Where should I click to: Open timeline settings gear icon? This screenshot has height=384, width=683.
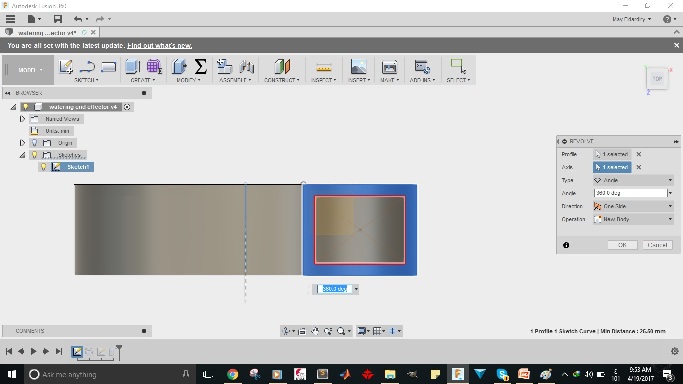[x=675, y=351]
